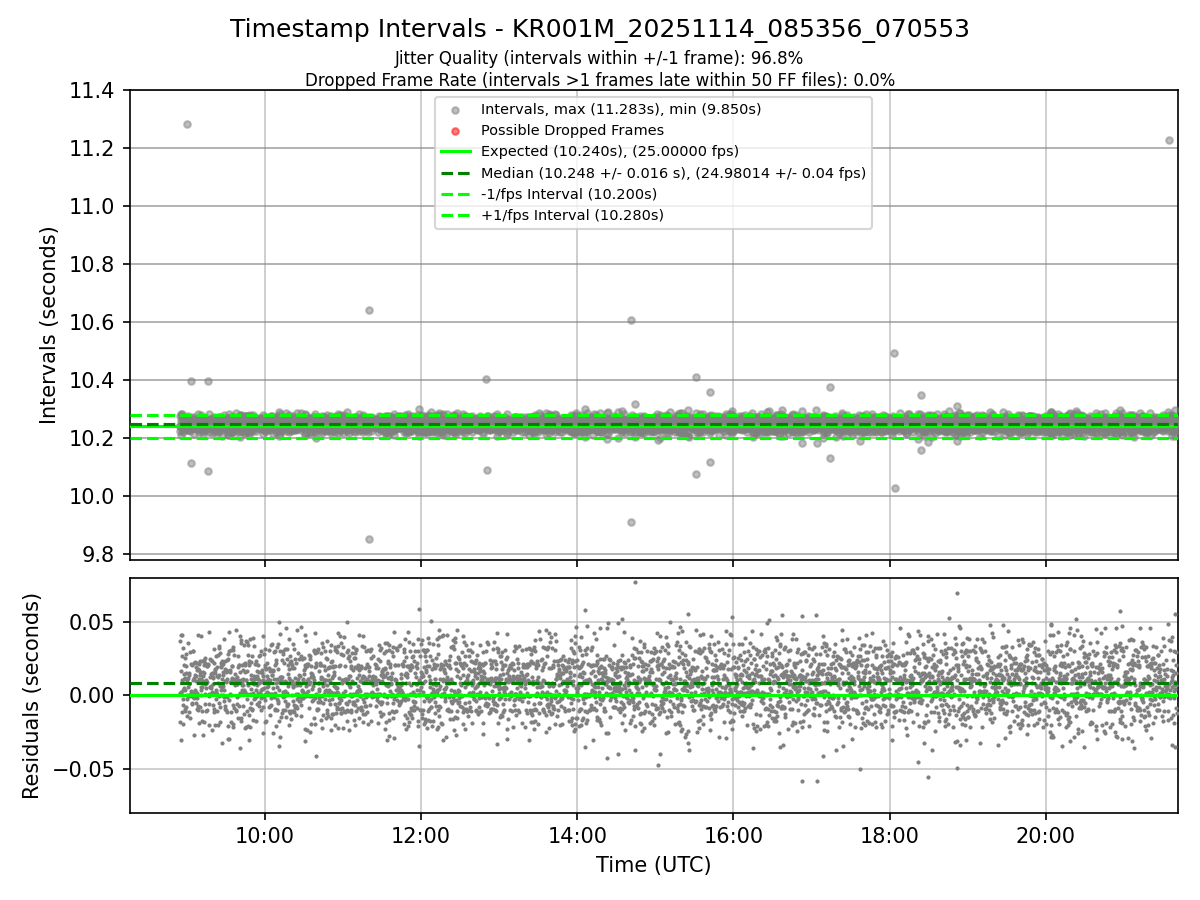Select legend entry 'Expected (10.240s), (25.00000 fps)'
Screen dimensions: 1200x900
[610, 151]
